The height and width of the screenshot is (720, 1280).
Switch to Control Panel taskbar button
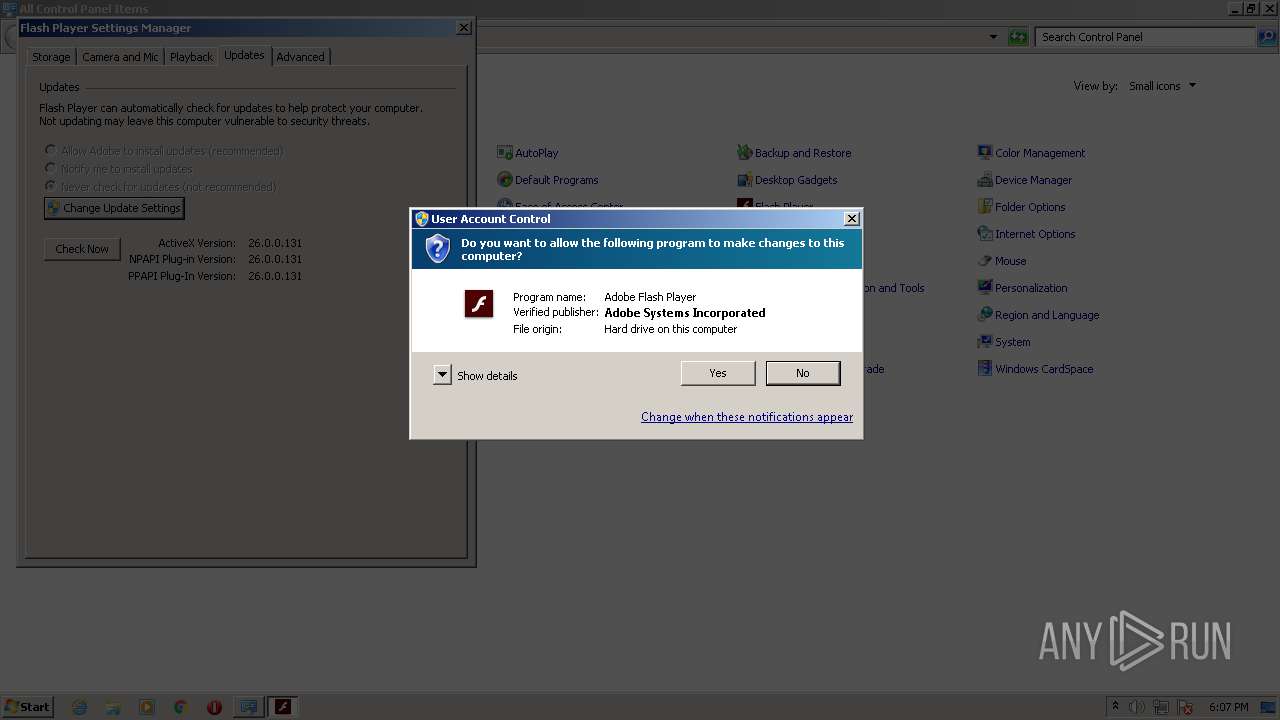click(249, 707)
